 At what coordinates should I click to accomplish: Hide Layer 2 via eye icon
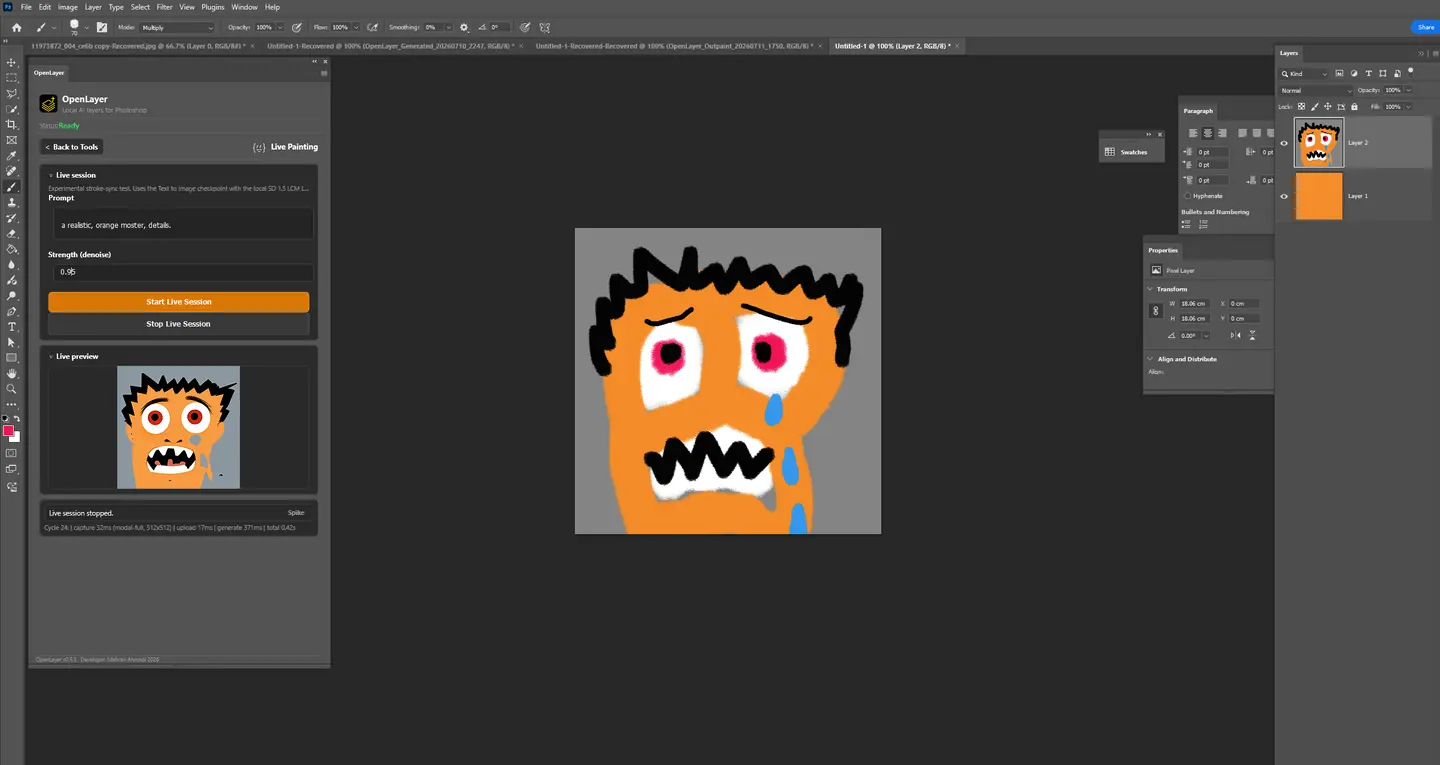pos(1284,143)
